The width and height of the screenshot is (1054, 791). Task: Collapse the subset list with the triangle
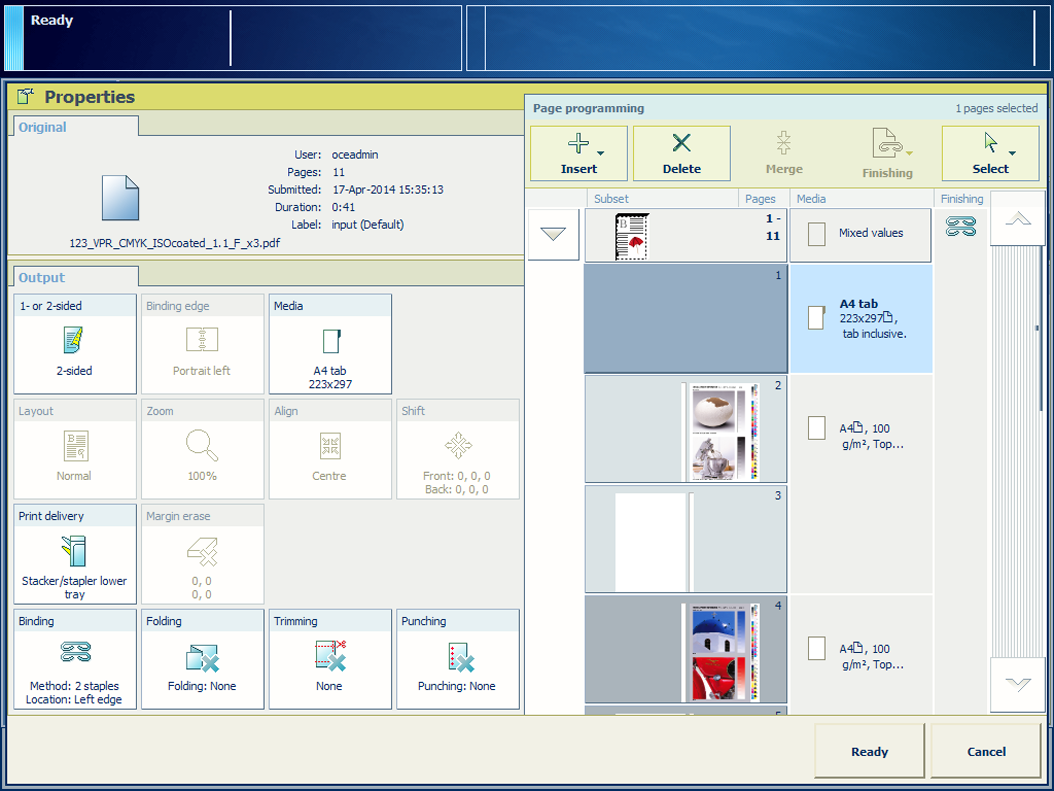click(x=553, y=235)
